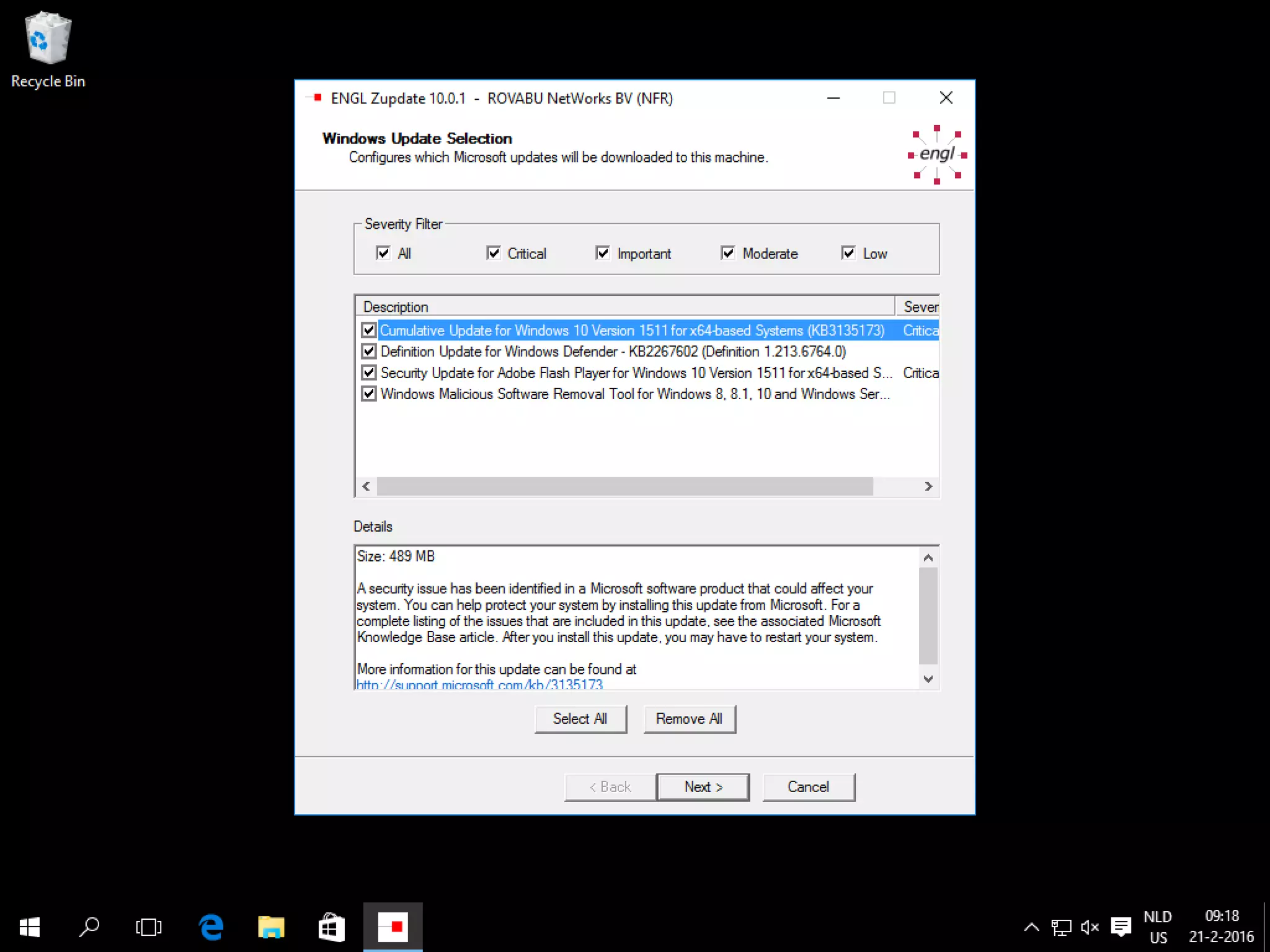Select the Security Update for Adobe Flash row
Image resolution: width=1270 pixels, height=952 pixels.
636,372
